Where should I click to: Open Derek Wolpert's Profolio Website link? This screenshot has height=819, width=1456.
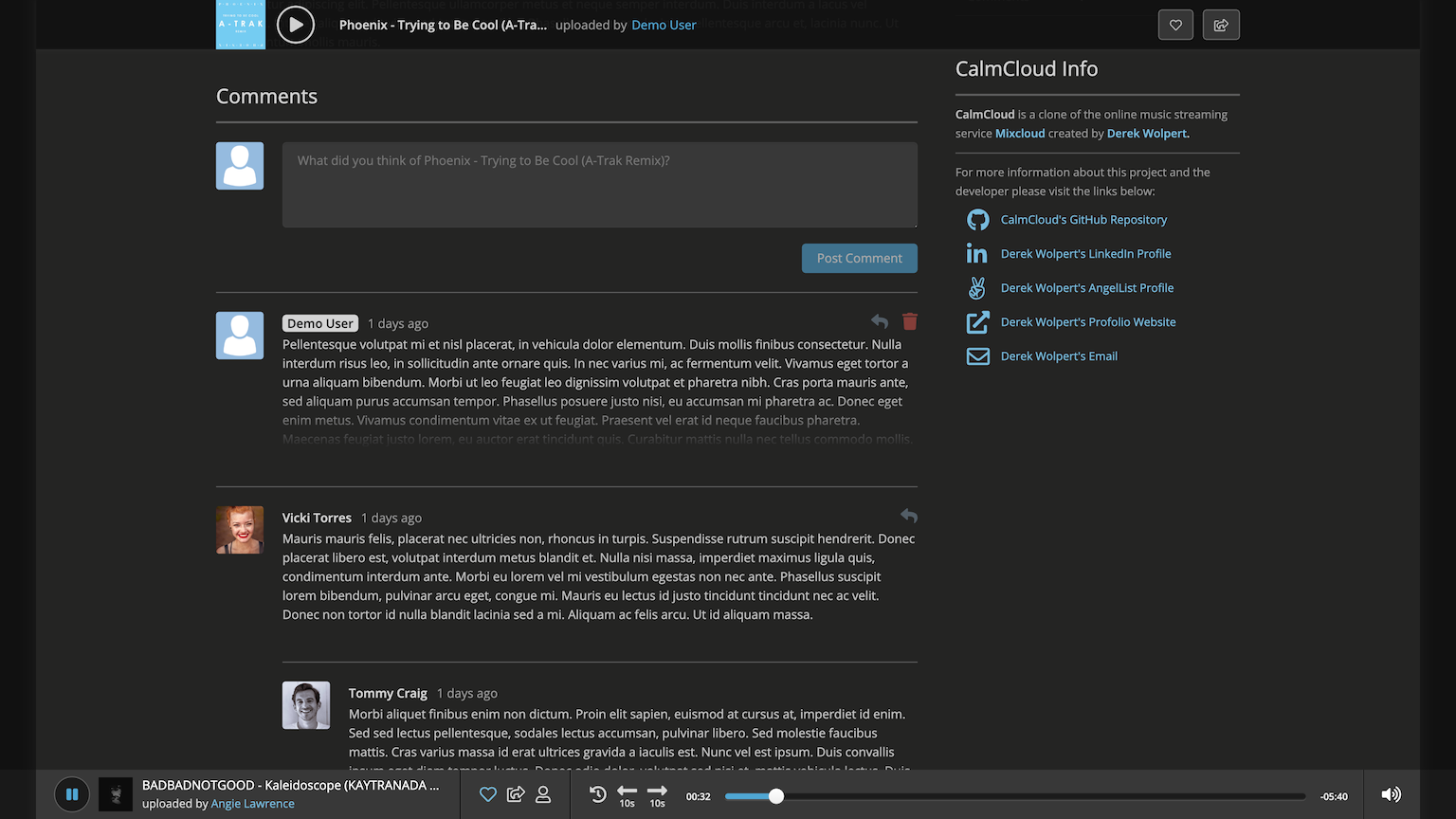tap(1088, 322)
